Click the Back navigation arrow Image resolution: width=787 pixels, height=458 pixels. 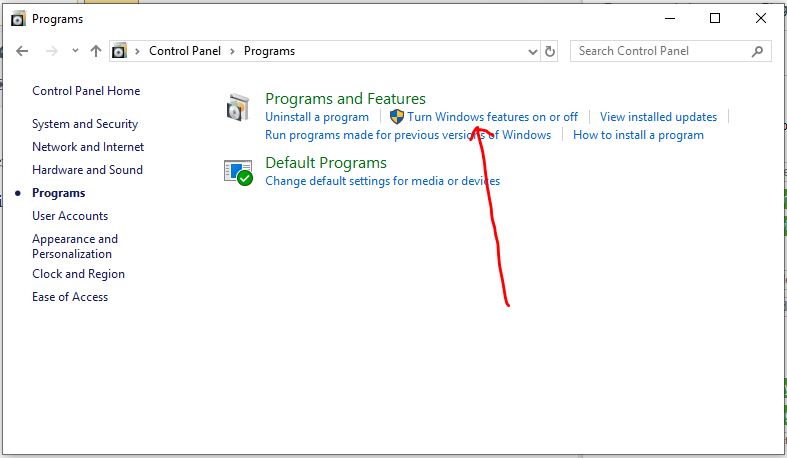[22, 51]
